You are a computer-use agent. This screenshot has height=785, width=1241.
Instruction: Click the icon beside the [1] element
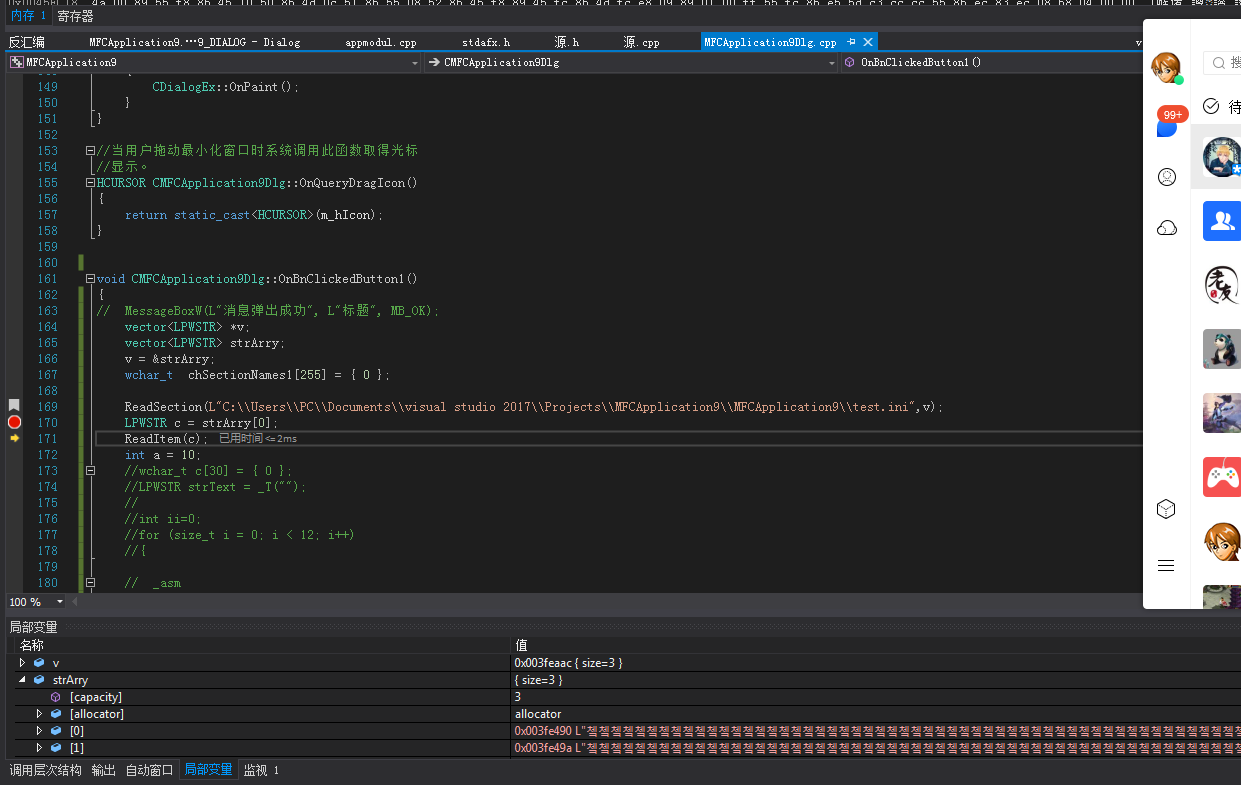tap(56, 748)
